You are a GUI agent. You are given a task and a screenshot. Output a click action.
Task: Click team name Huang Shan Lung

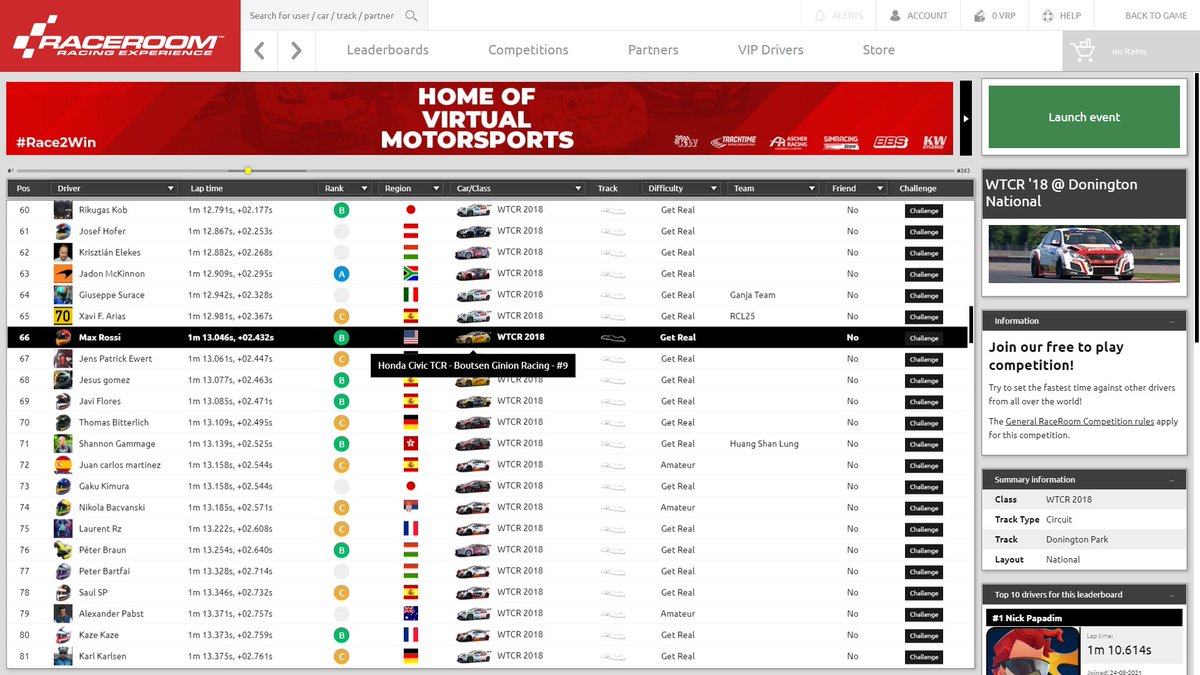click(x=764, y=444)
